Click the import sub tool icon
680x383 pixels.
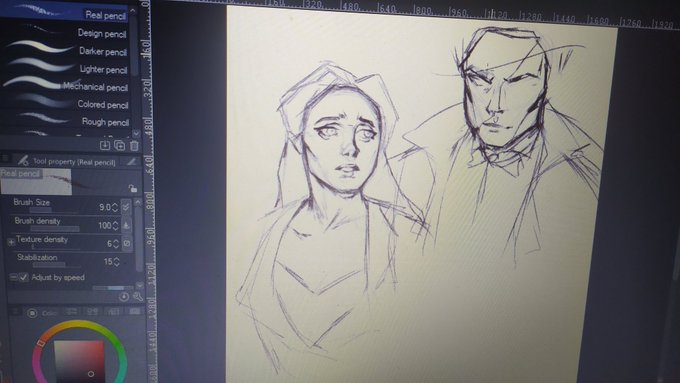tap(105, 146)
